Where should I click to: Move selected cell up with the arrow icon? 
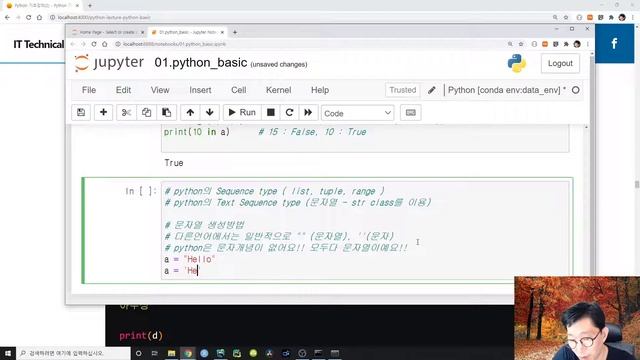click(190, 113)
